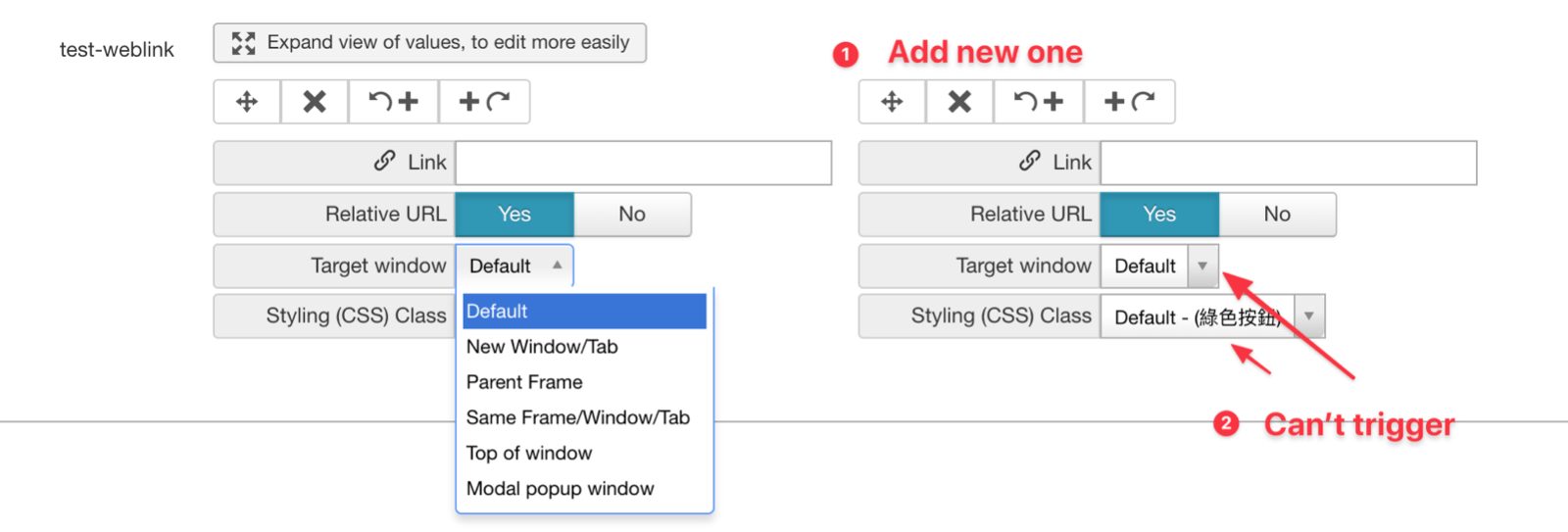The height and width of the screenshot is (532, 1568).
Task: Click Expand view of values button
Action: pos(430,43)
